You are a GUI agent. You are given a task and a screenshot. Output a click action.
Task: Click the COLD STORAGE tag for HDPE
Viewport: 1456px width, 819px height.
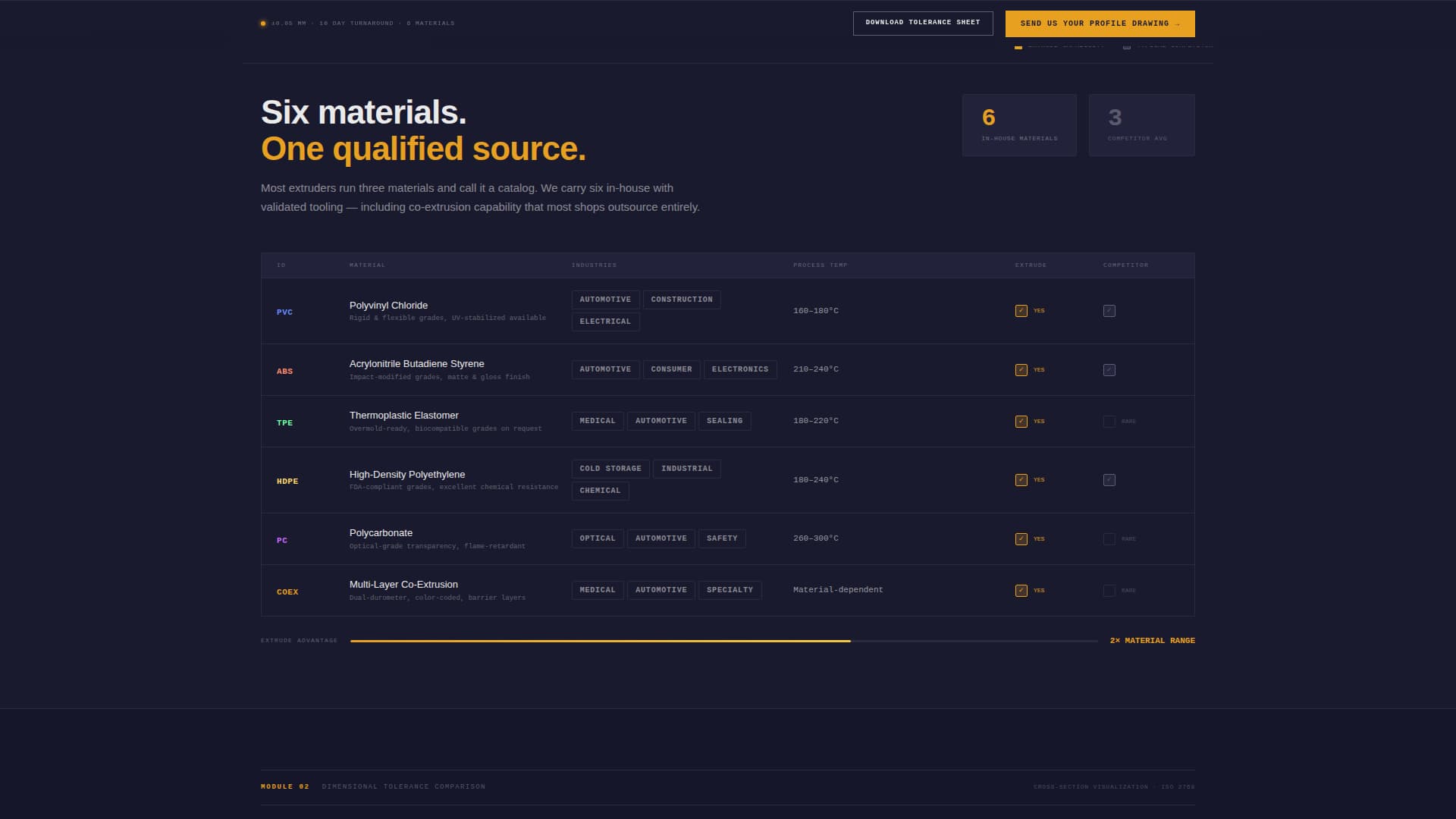(x=610, y=469)
